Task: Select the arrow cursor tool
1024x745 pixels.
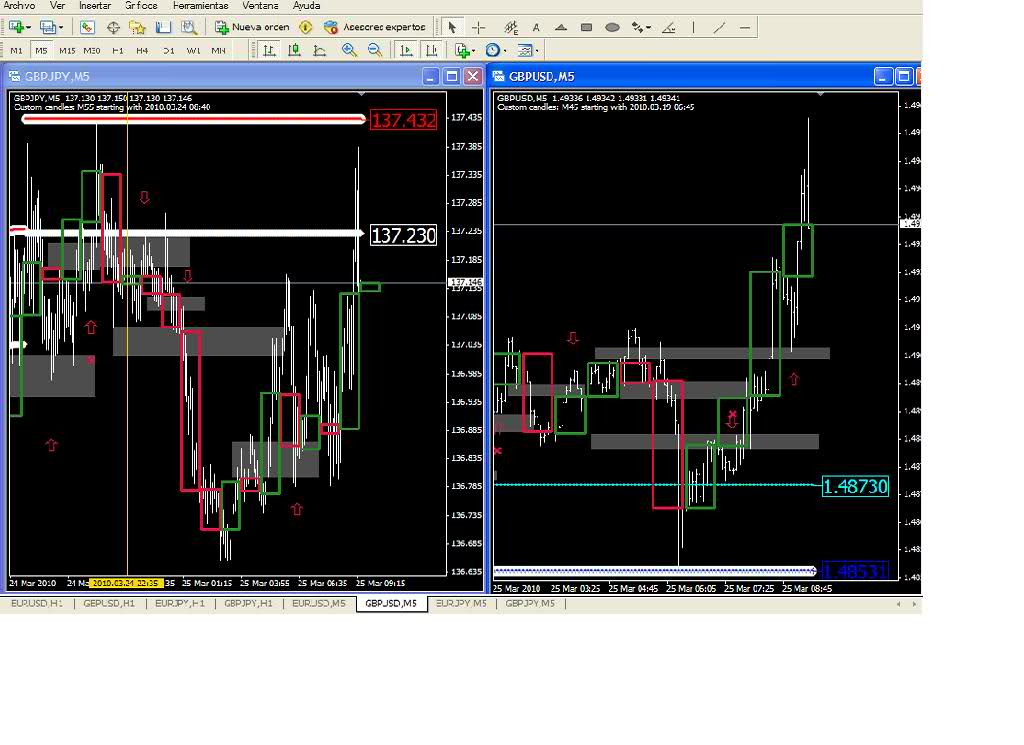Action: [x=452, y=27]
